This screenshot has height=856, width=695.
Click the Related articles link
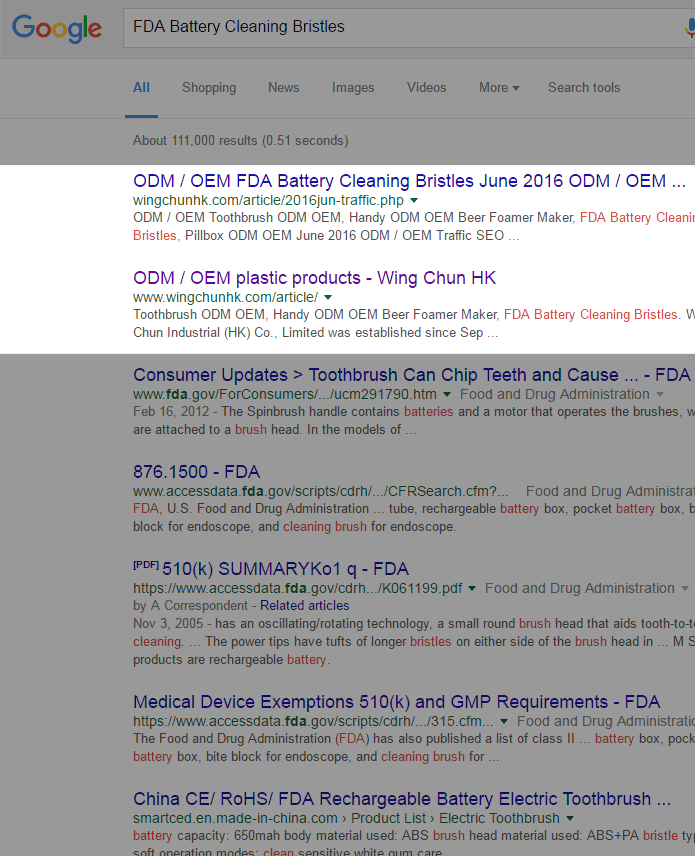pos(305,605)
